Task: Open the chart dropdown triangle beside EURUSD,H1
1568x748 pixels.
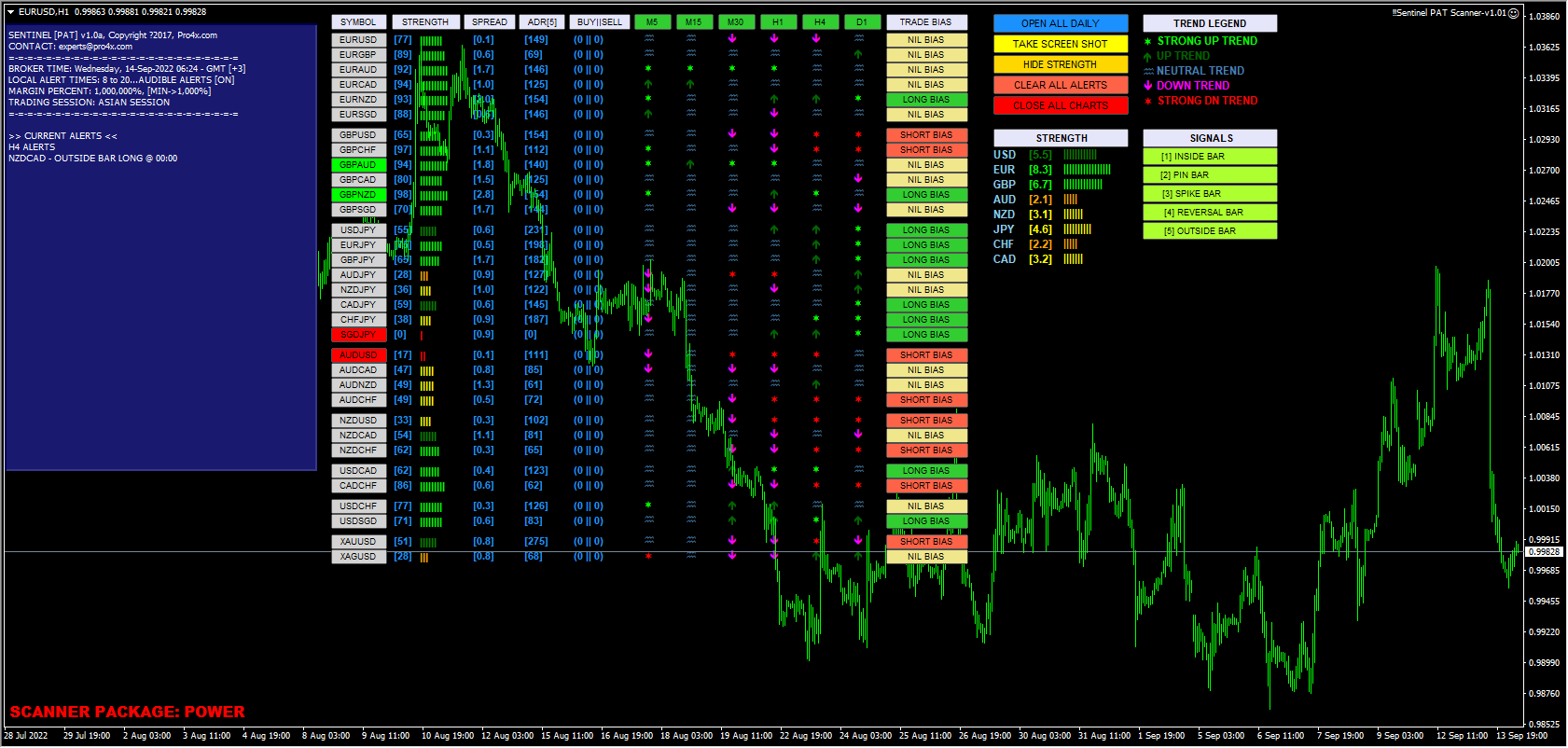Action: (x=10, y=12)
